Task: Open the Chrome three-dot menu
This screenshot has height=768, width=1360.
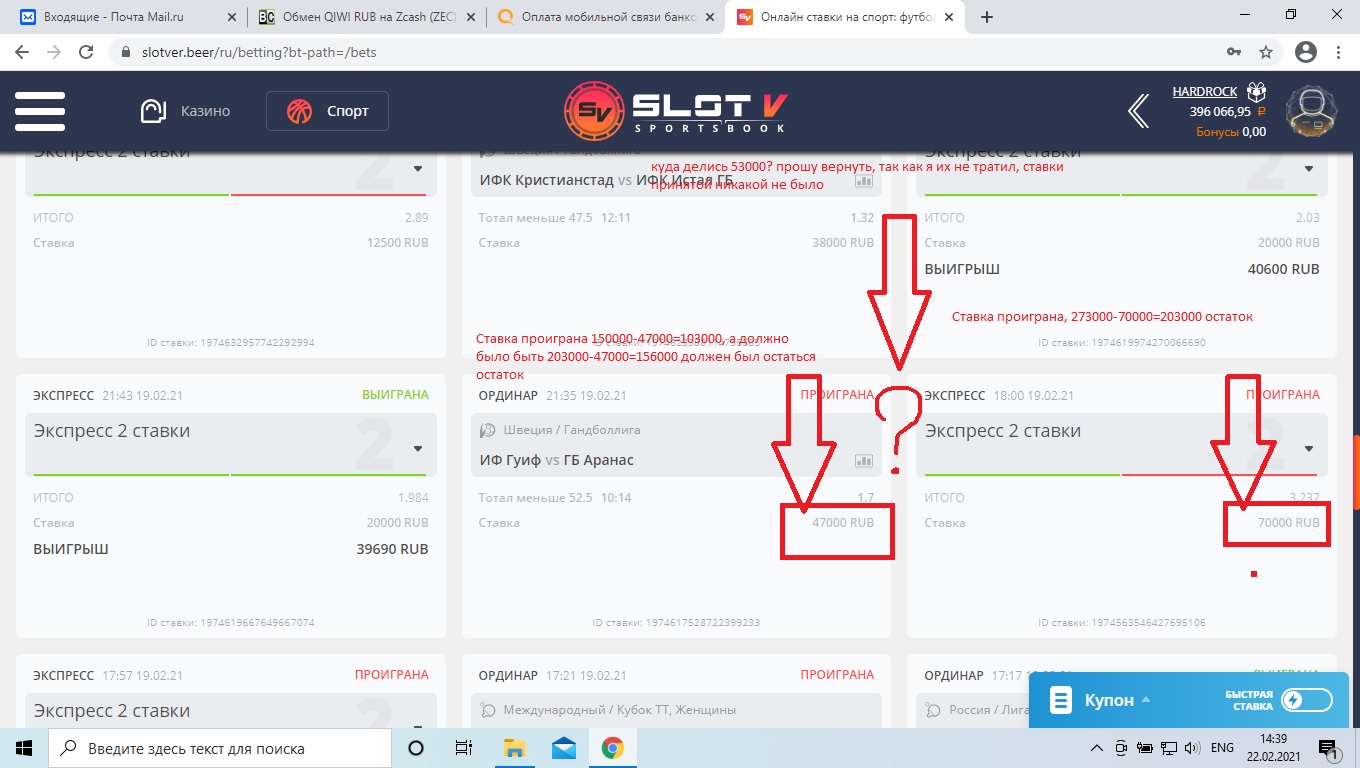Action: point(1339,52)
